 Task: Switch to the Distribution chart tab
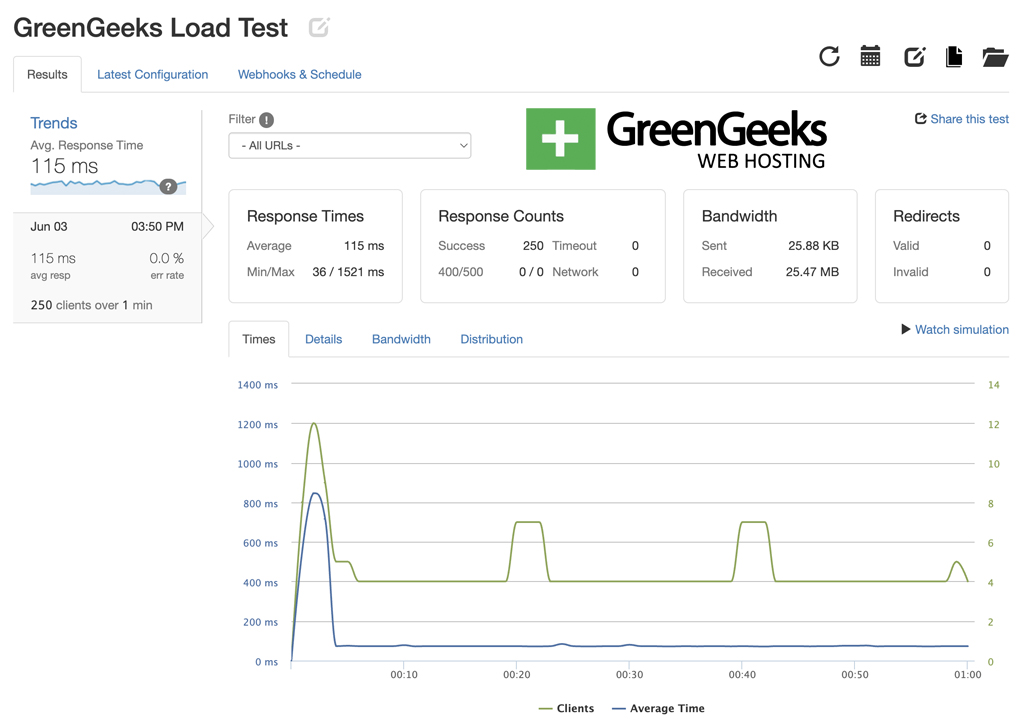491,339
